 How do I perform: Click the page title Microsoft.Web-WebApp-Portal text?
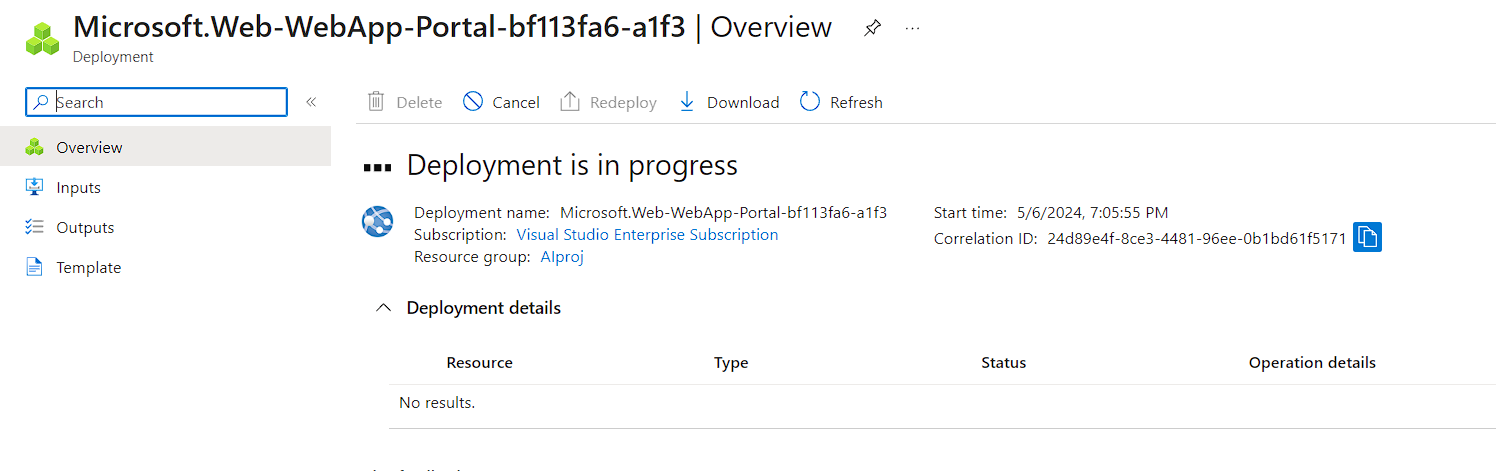click(x=379, y=27)
